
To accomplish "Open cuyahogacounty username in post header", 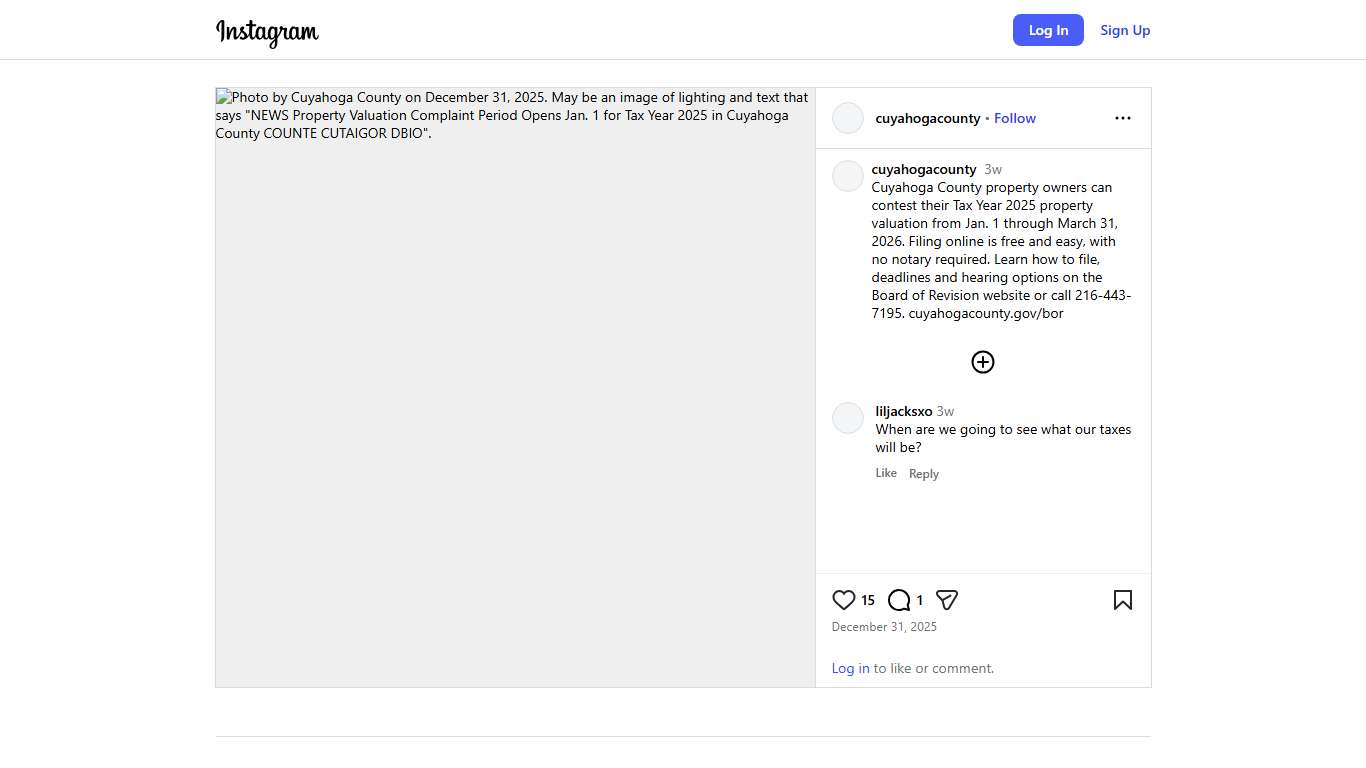I will point(928,118).
